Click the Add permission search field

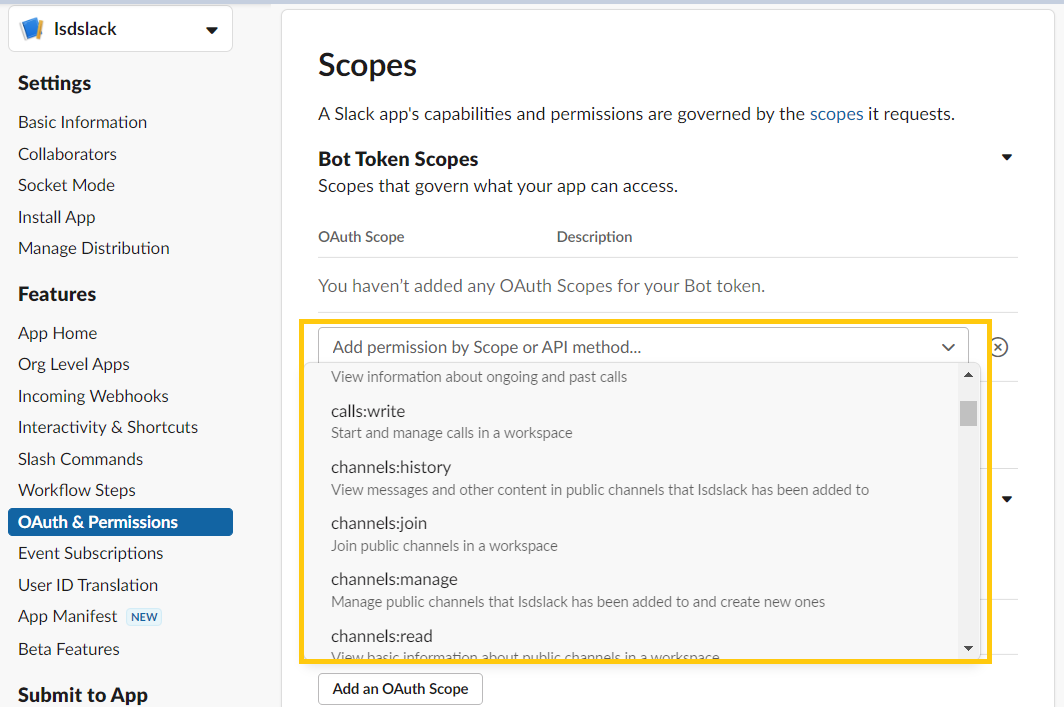point(630,347)
